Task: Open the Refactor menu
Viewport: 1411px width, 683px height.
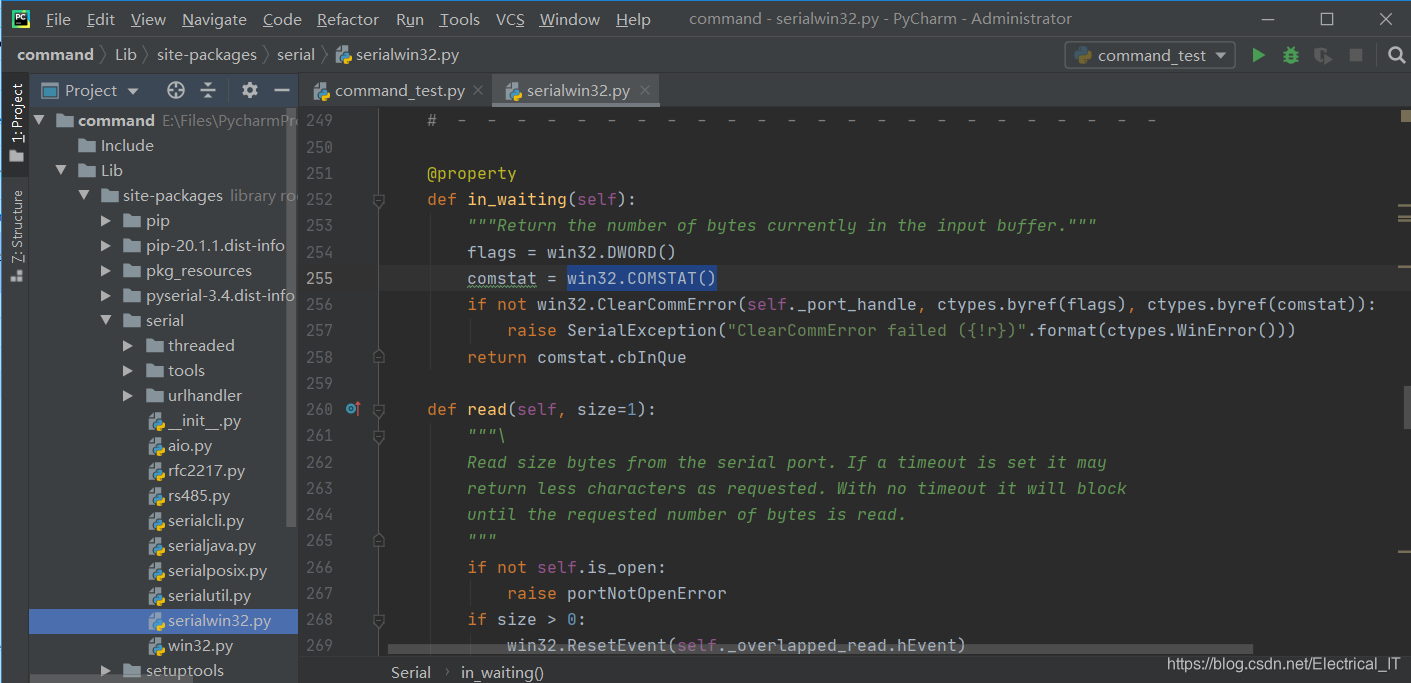Action: click(x=348, y=19)
